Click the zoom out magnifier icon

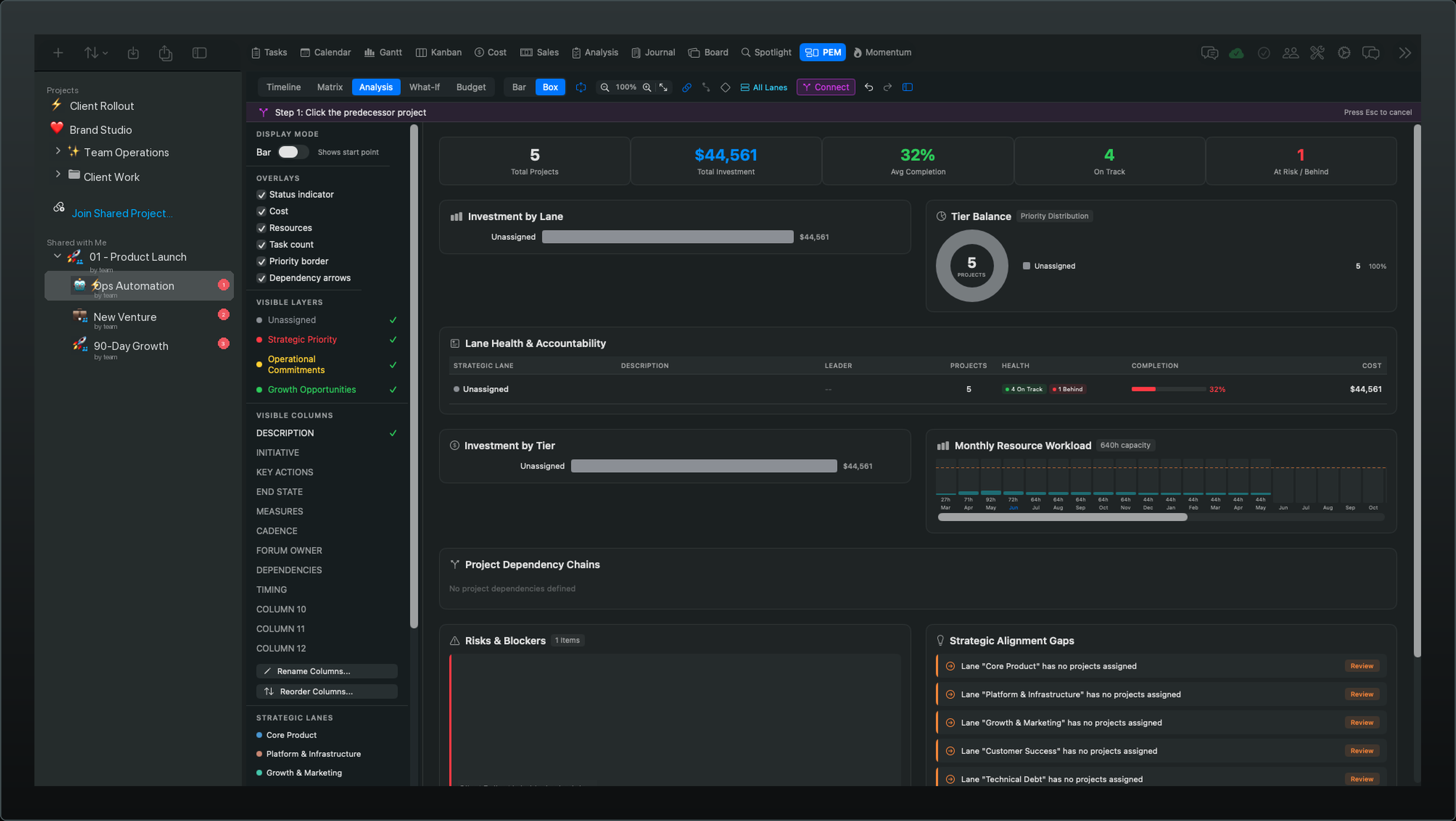tap(605, 87)
